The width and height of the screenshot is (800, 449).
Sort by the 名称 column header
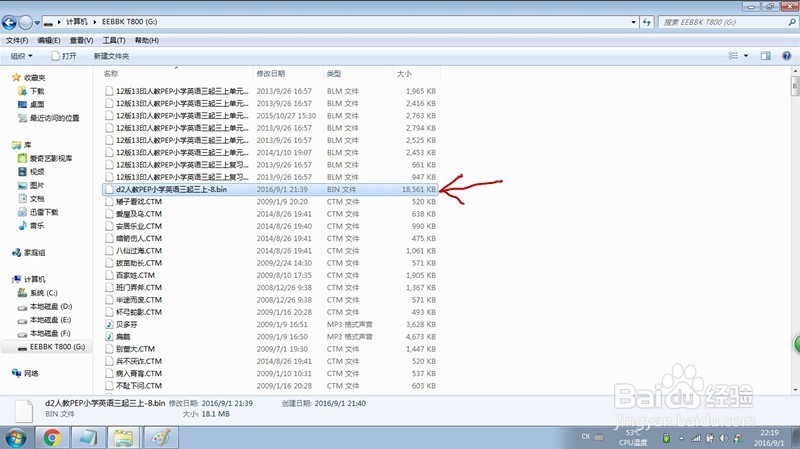[176, 73]
